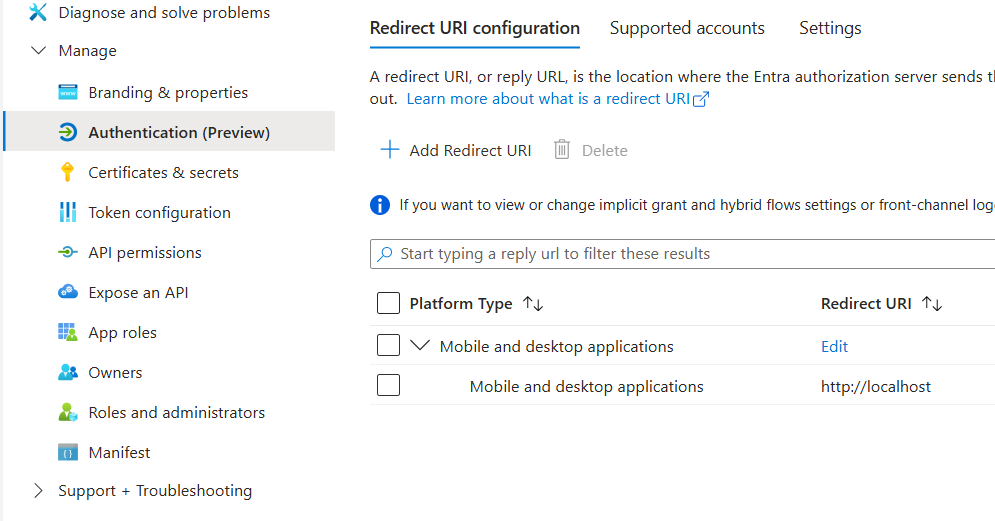This screenshot has height=521, width=995.
Task: Click the Delete button label
Action: (x=605, y=150)
